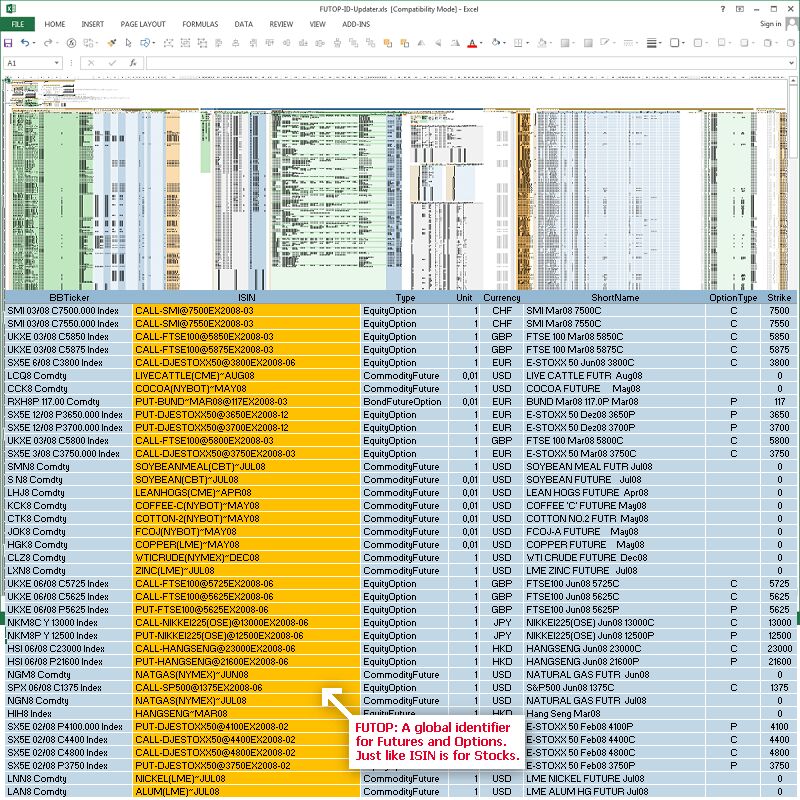Select cell CALL-SMI@7500EX2008-03
Viewport: 800px width, 800px height.
(x=246, y=311)
